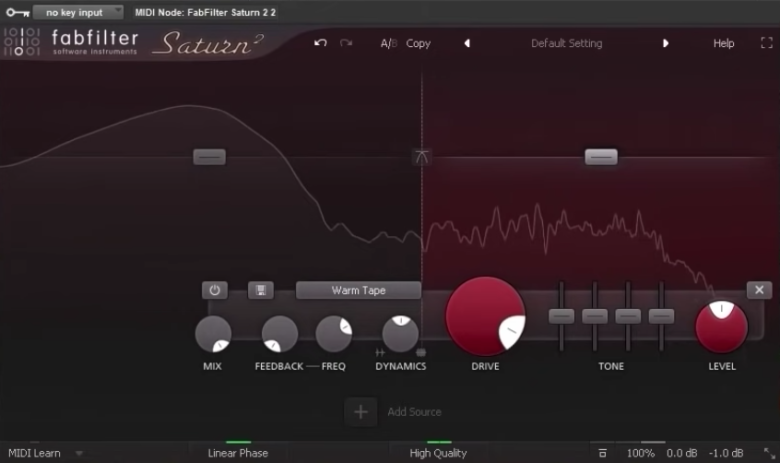Copy the state with the Copy button
This screenshot has width=780, height=463.
418,43
